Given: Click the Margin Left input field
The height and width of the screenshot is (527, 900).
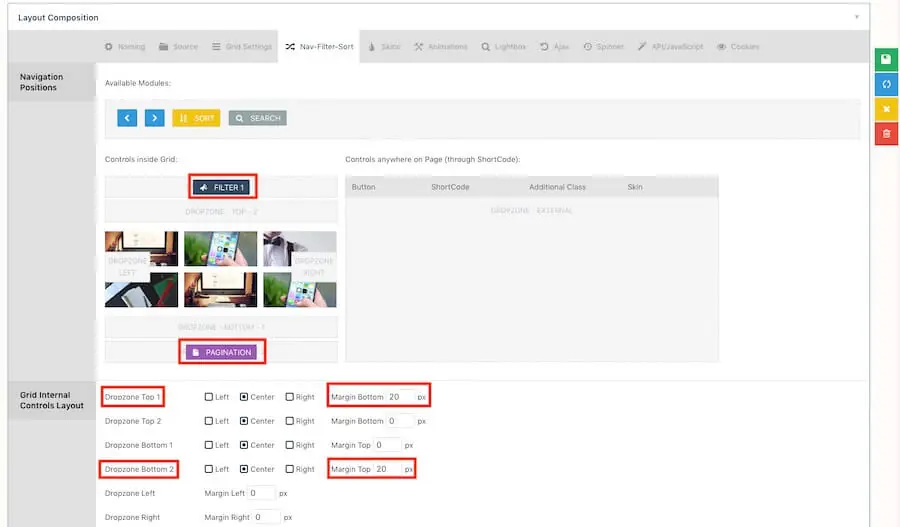Looking at the screenshot, I should 262,493.
